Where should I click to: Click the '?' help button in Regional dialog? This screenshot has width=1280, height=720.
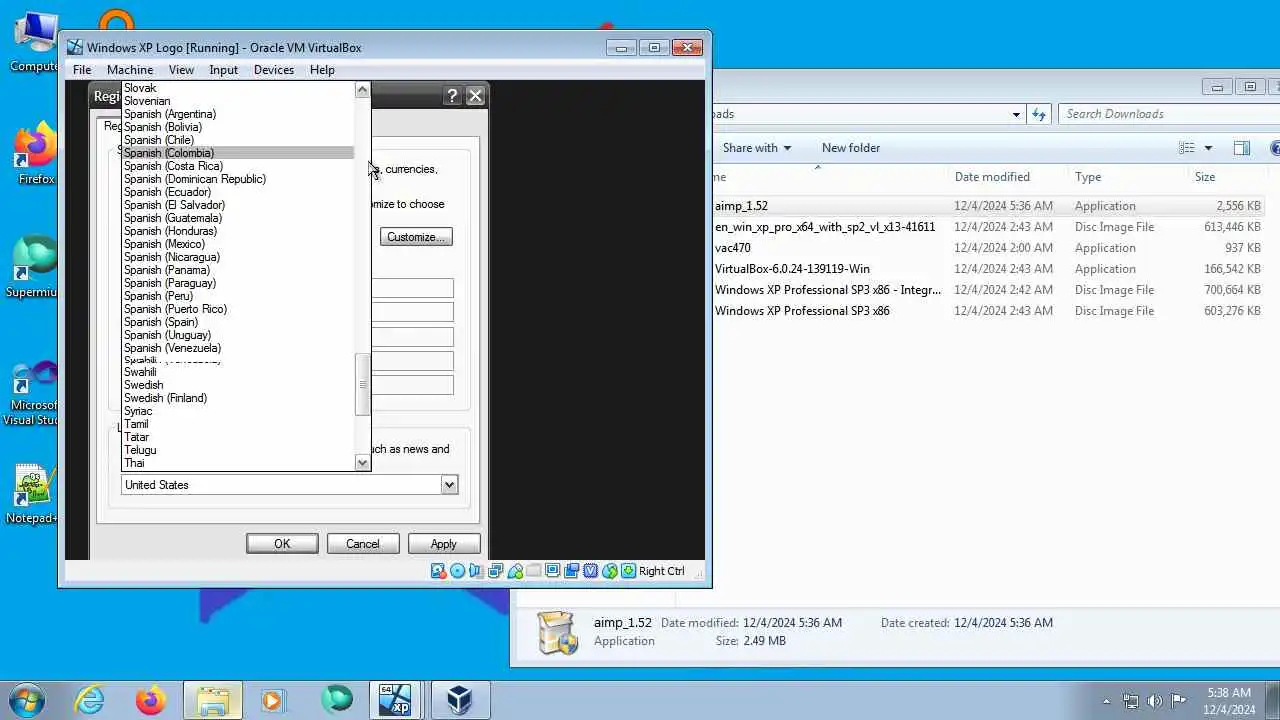[452, 96]
